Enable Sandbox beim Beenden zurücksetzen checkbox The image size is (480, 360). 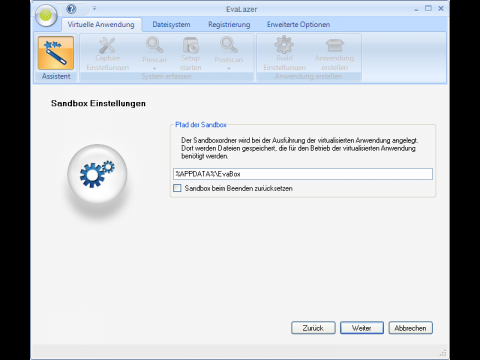(x=177, y=188)
